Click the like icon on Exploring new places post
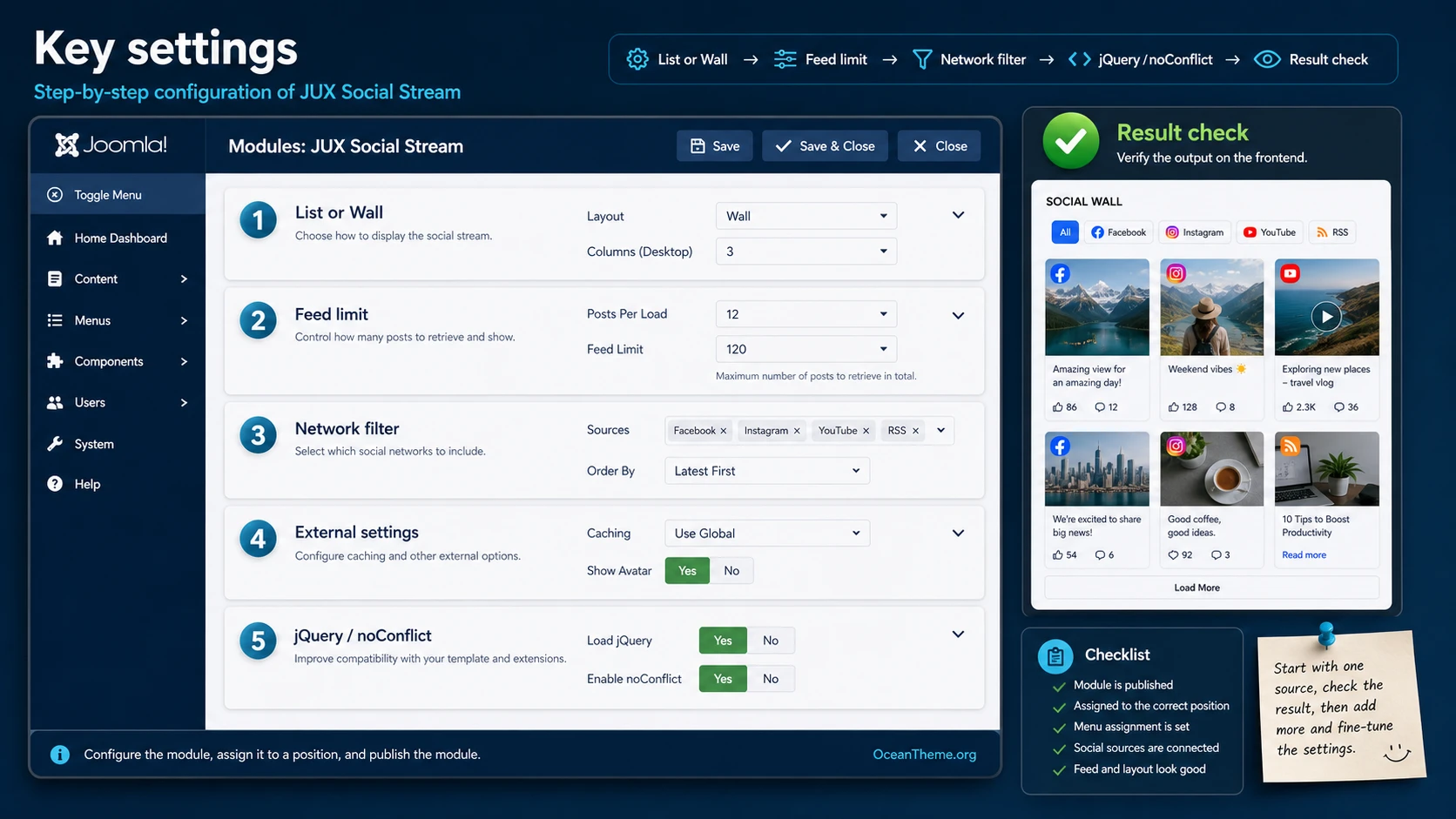 (x=1288, y=406)
